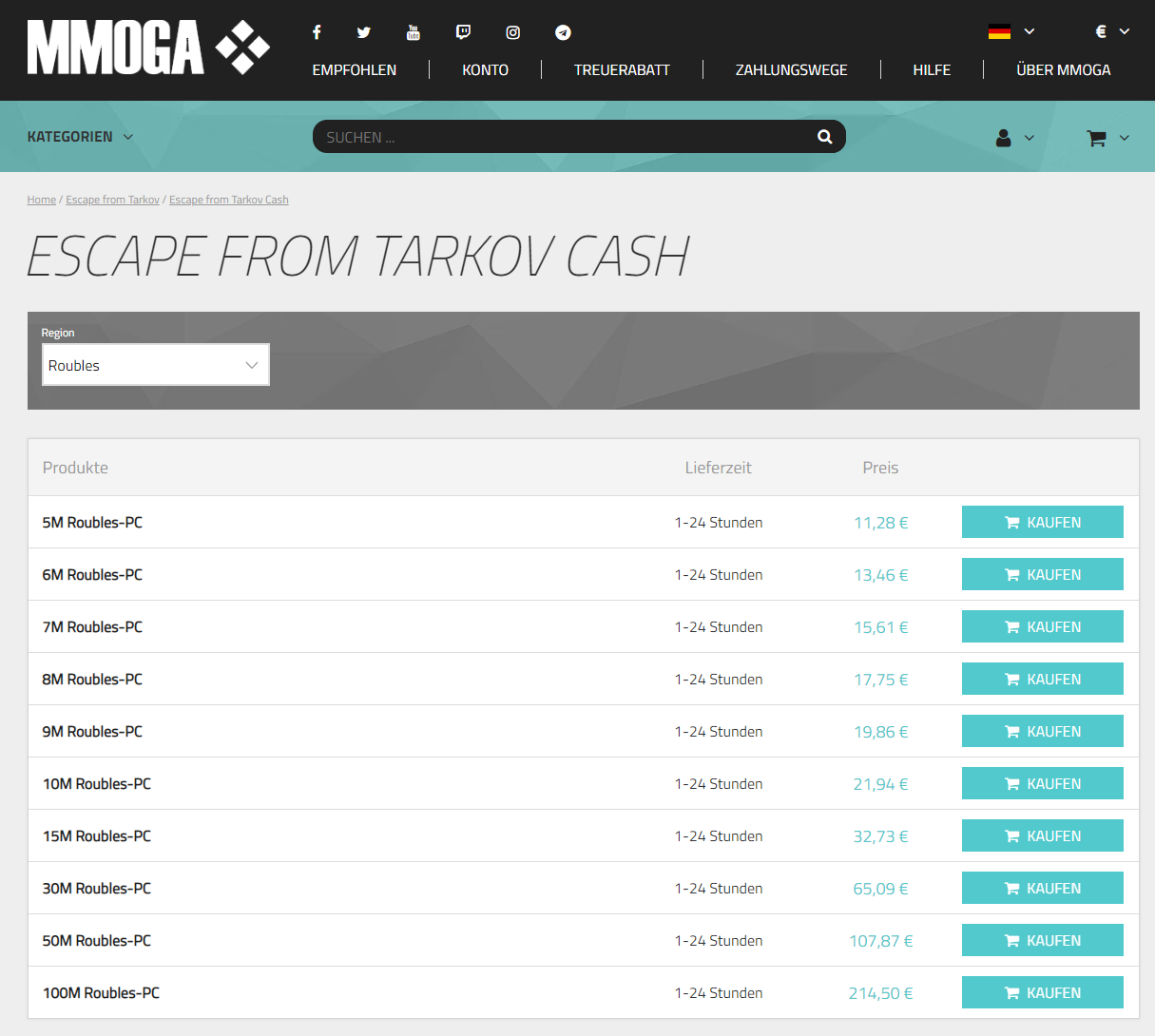
Task: Open the Konto menu
Action: (x=485, y=69)
